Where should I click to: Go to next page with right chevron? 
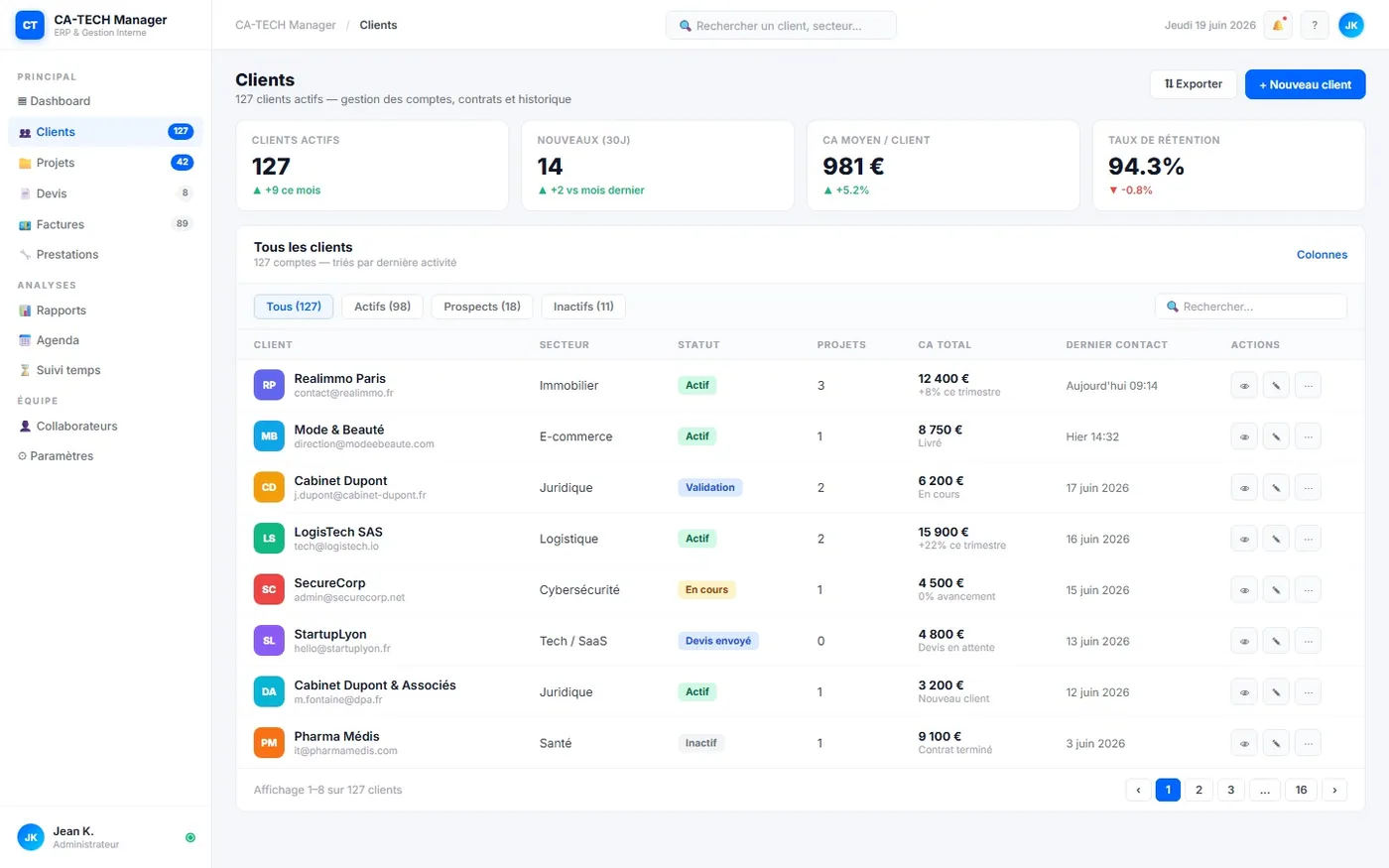[x=1334, y=790]
